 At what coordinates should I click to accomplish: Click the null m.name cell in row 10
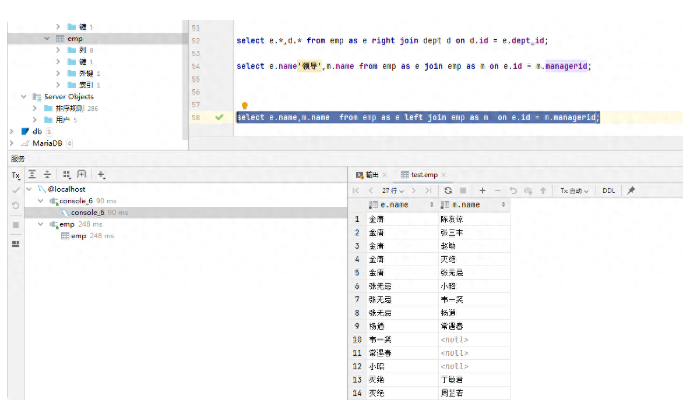click(x=474, y=340)
